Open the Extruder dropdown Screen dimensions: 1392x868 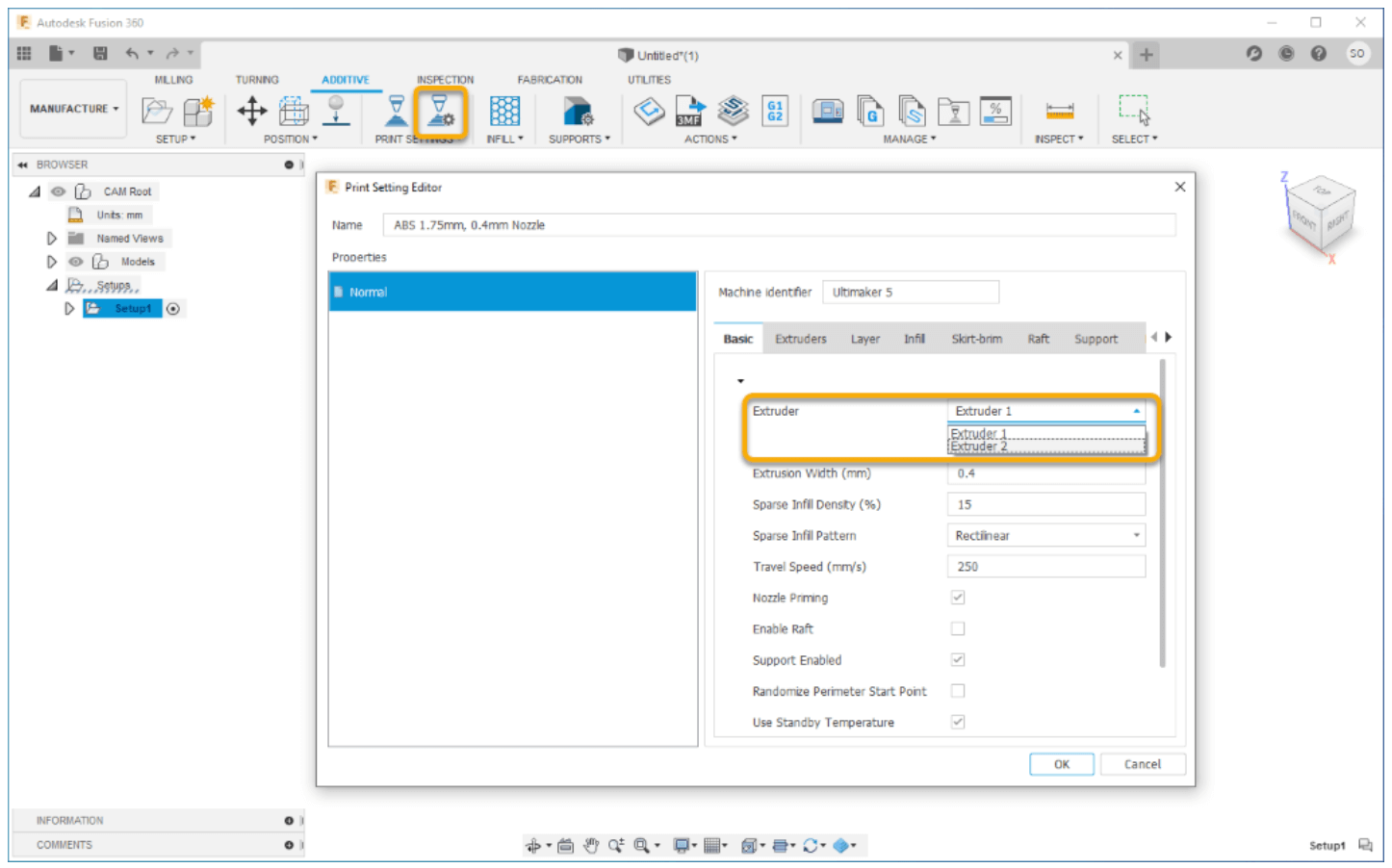pos(1046,411)
